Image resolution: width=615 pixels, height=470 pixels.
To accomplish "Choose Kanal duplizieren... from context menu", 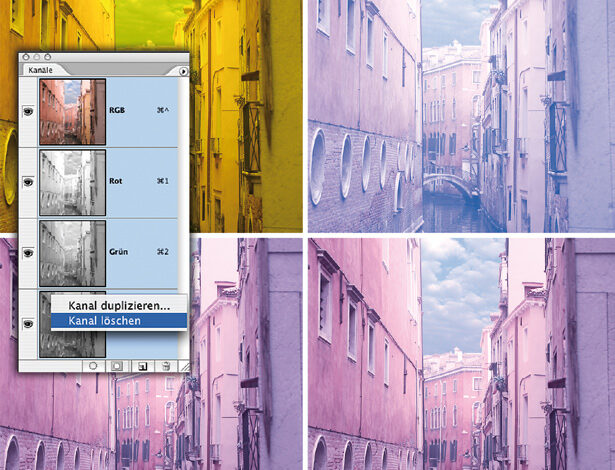I will click(x=119, y=306).
